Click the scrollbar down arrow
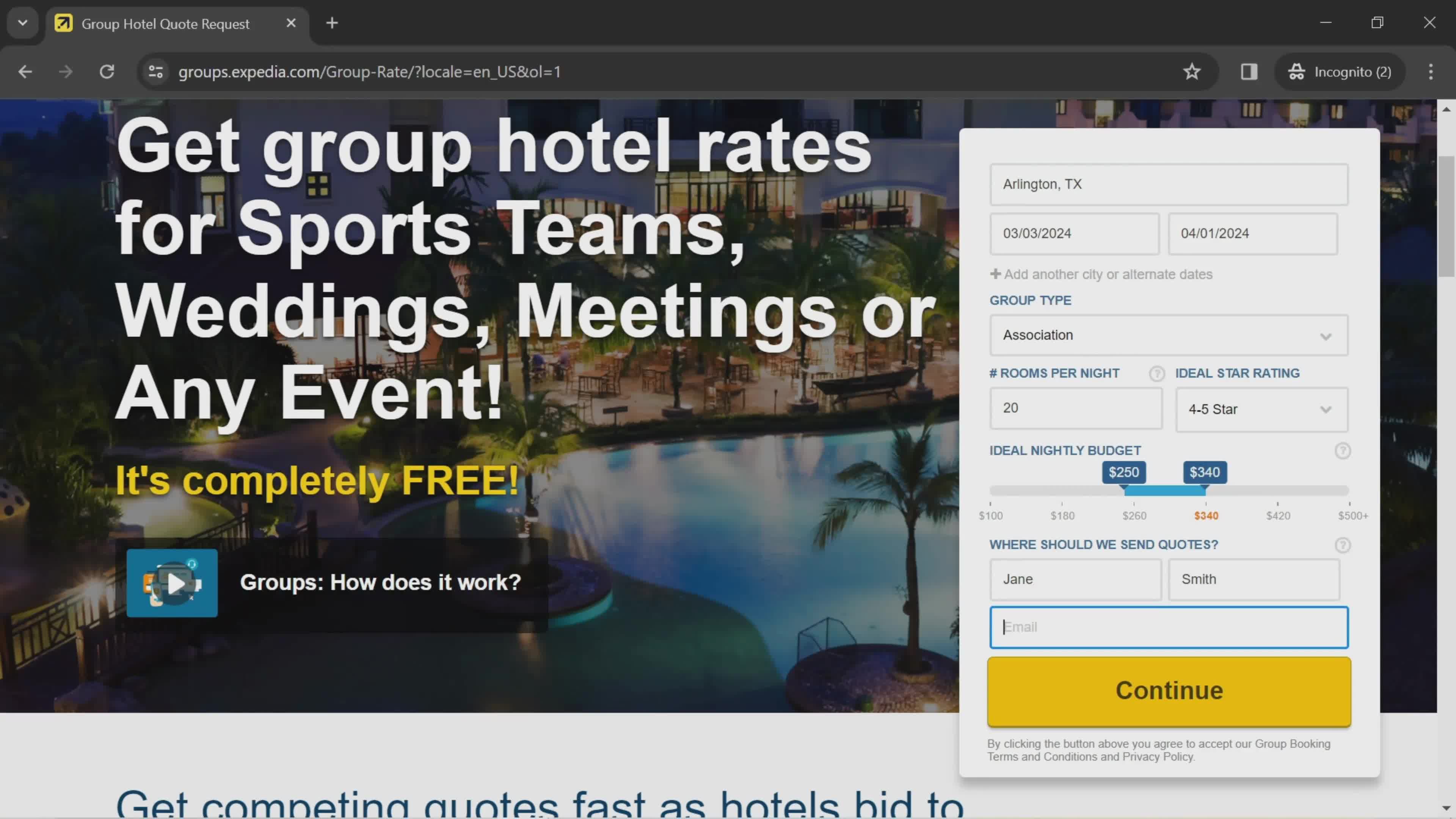This screenshot has width=1456, height=819. coord(1447,809)
